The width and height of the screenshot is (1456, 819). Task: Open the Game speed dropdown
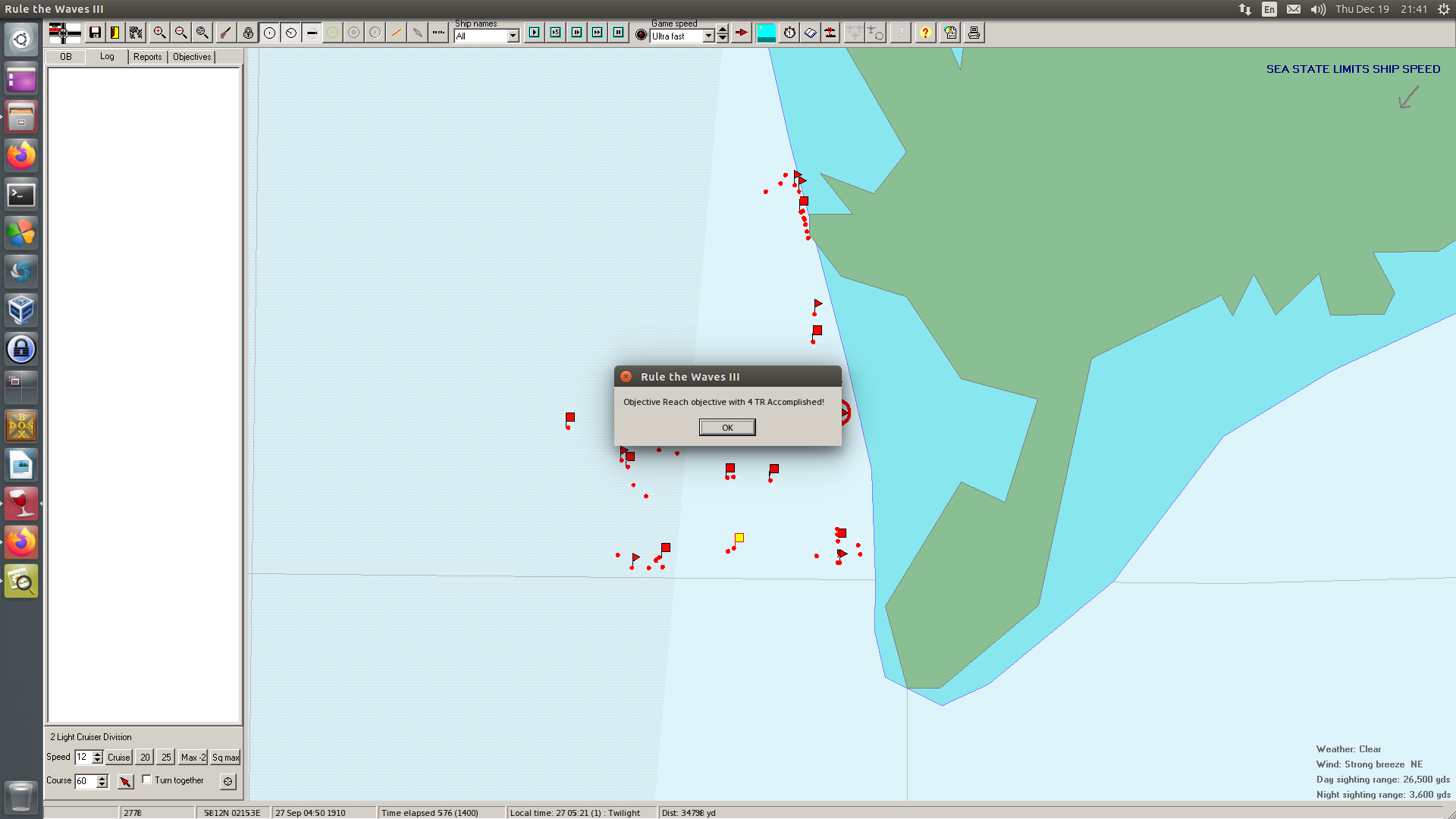click(x=708, y=36)
